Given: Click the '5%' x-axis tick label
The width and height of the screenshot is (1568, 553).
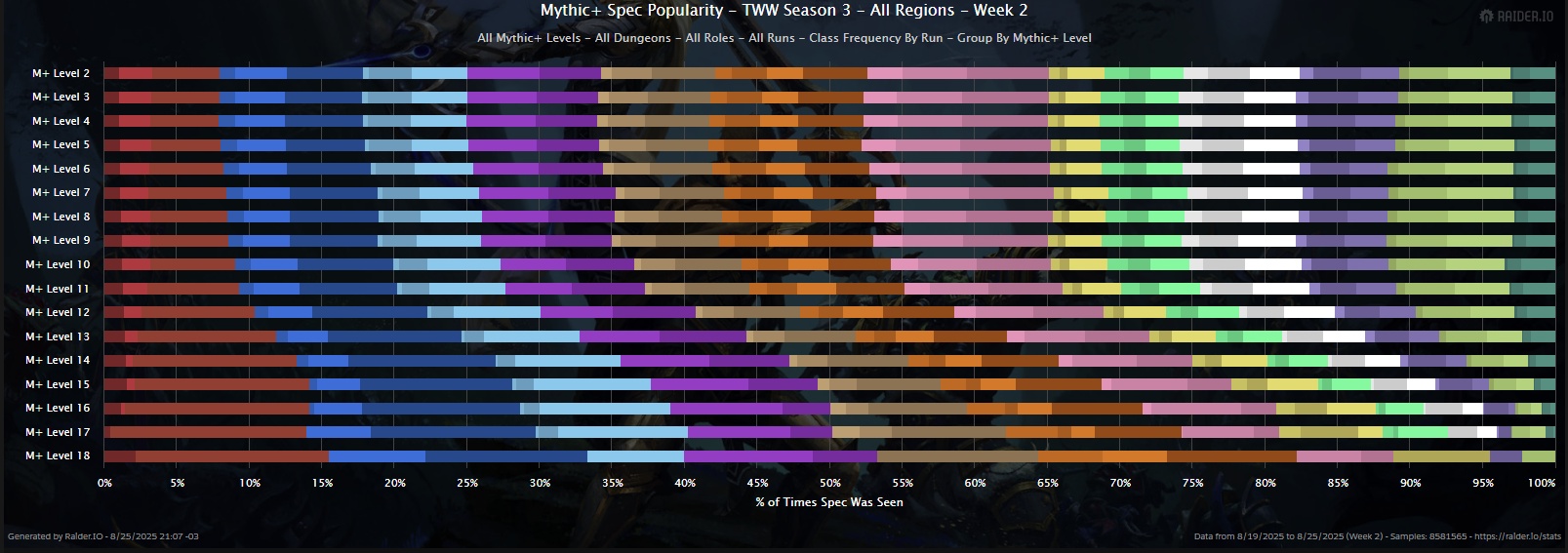Looking at the screenshot, I should [x=178, y=483].
